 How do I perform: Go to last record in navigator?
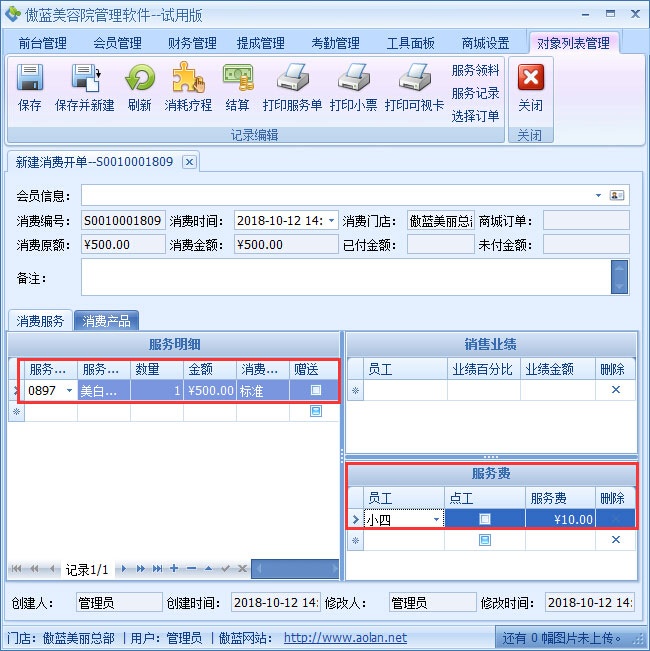tap(157, 568)
